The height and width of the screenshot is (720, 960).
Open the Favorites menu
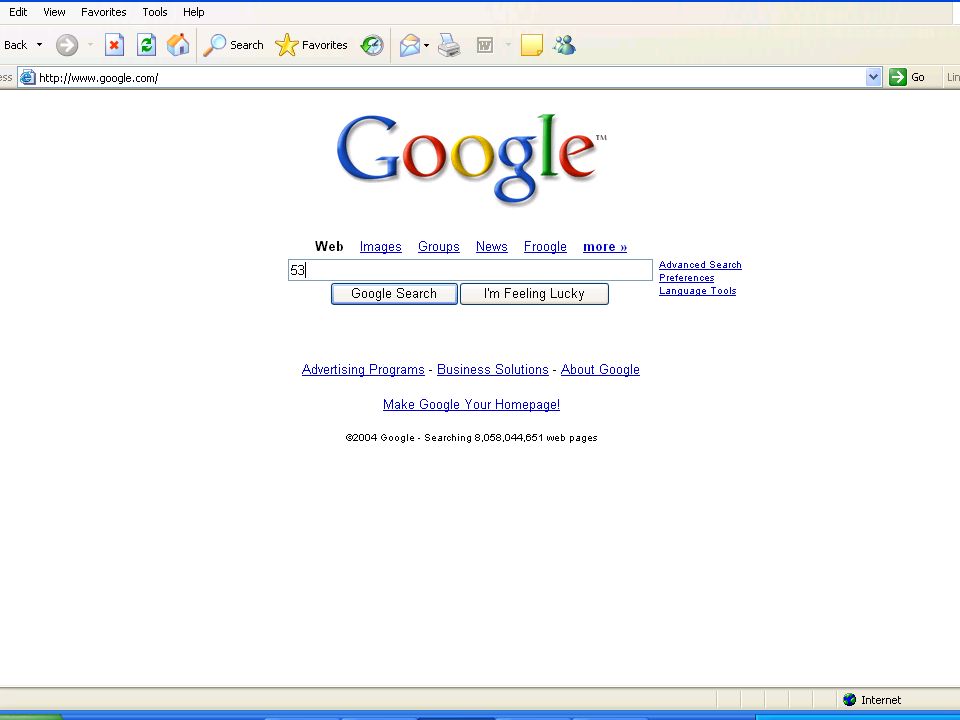103,12
